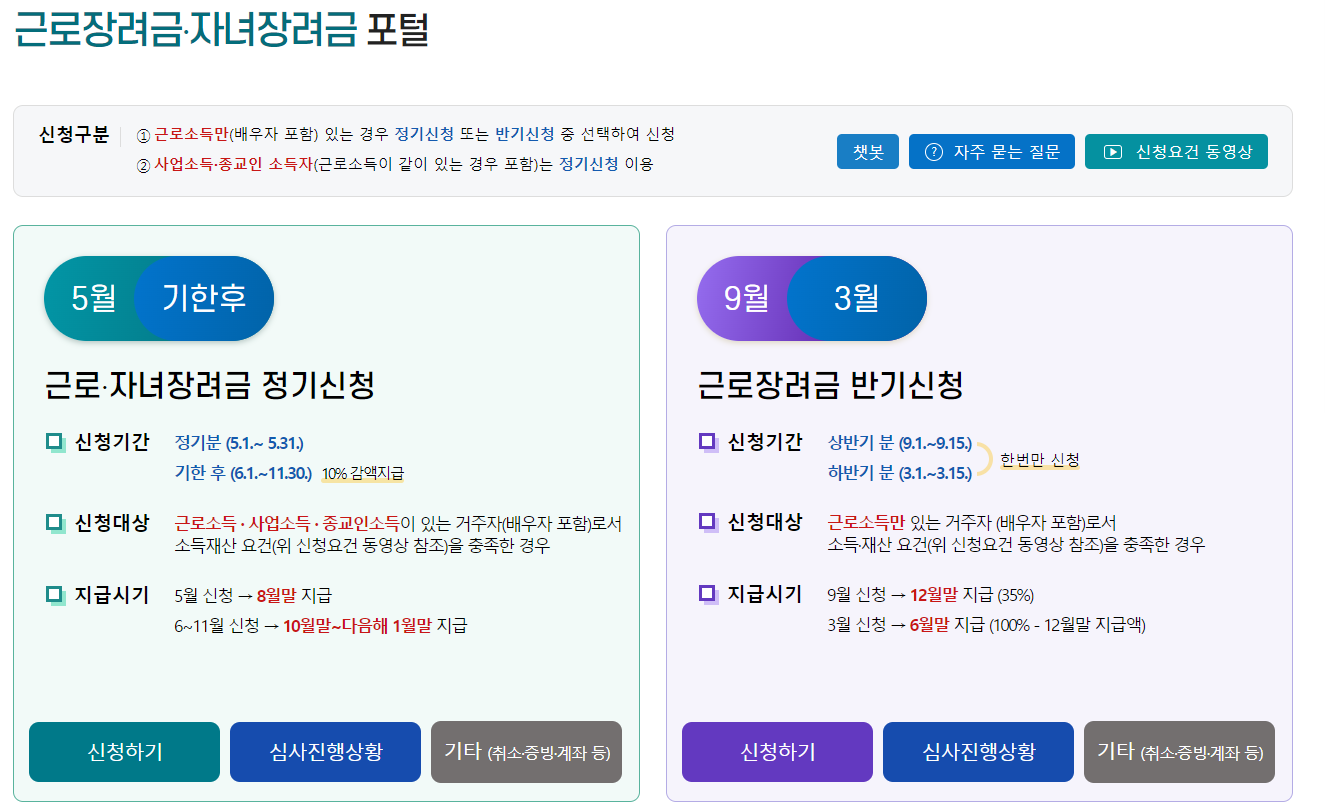The image size is (1325, 812).
Task: Click the ① 근로소득만 guidance line
Action: (x=406, y=134)
